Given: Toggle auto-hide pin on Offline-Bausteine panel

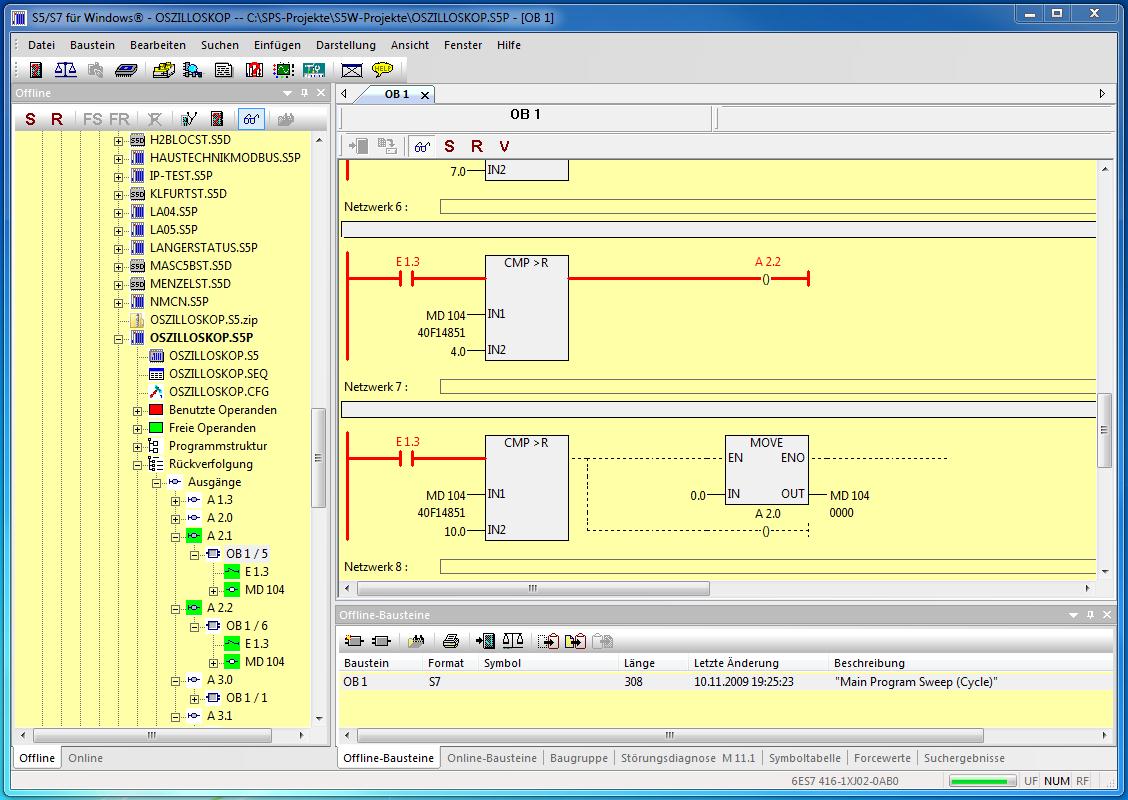Looking at the screenshot, I should point(1092,615).
